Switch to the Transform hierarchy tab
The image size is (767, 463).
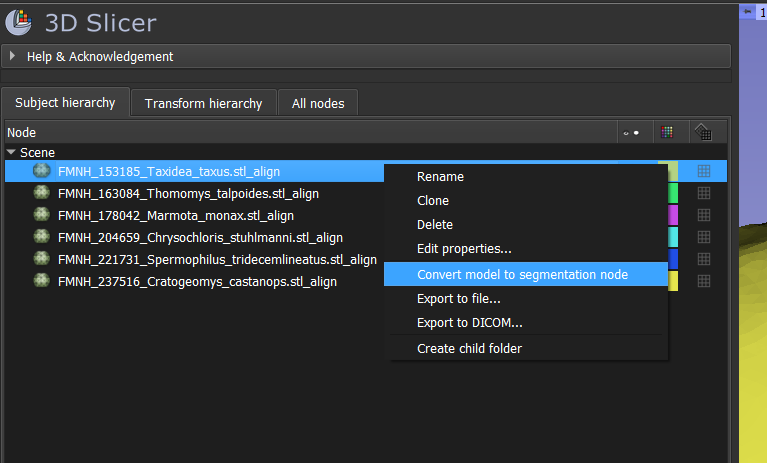pos(203,103)
